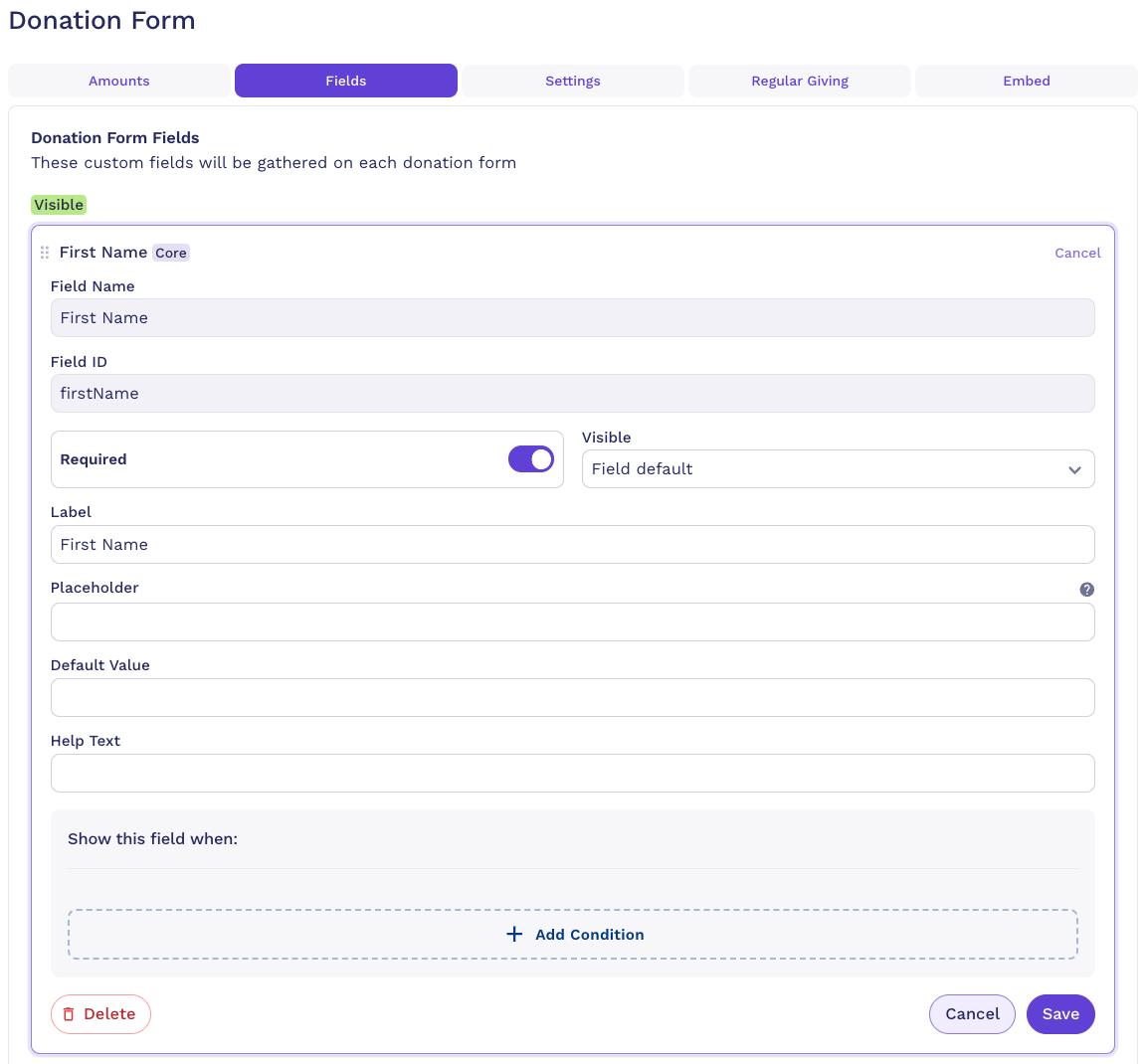Select the Fields tab
Viewport: 1146px width, 1064px height.
345,82
